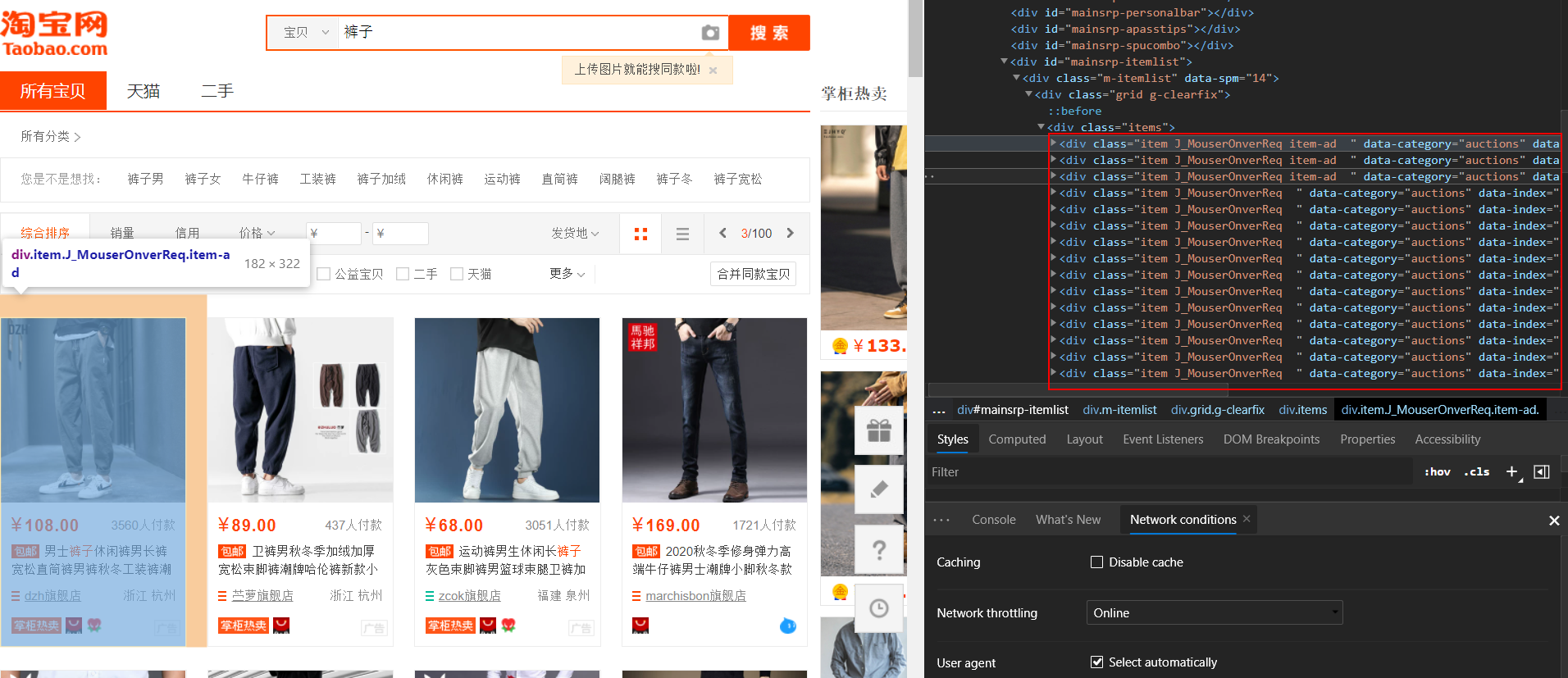Toggle the :hov element state button
This screenshot has width=1568, height=678.
1438,471
